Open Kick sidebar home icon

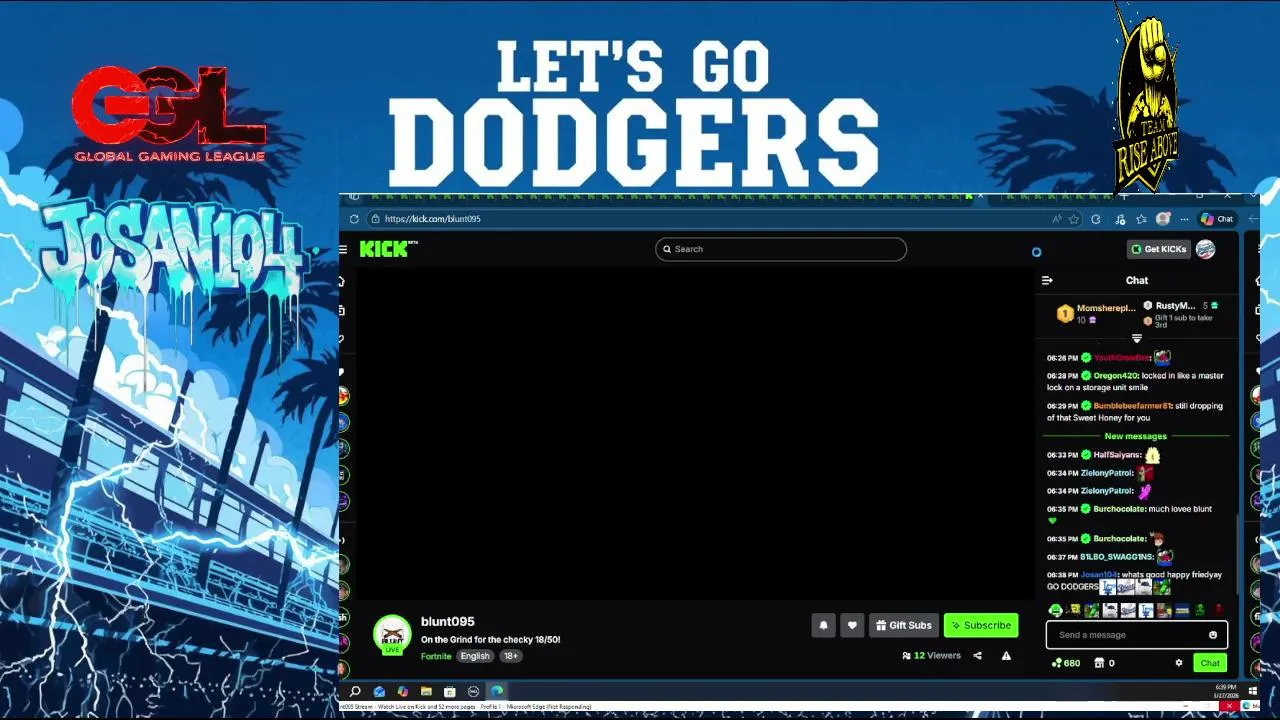point(341,282)
